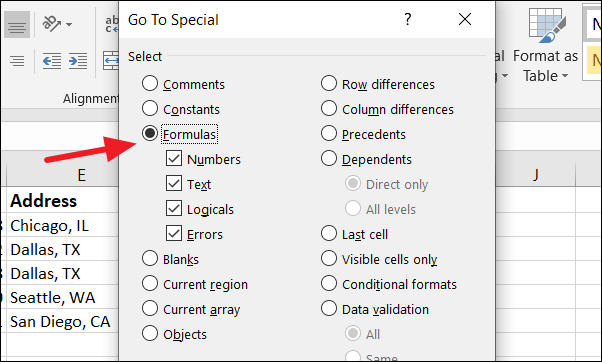The image size is (602, 362).
Task: Click the Decrease Indent icon
Action: tap(51, 61)
